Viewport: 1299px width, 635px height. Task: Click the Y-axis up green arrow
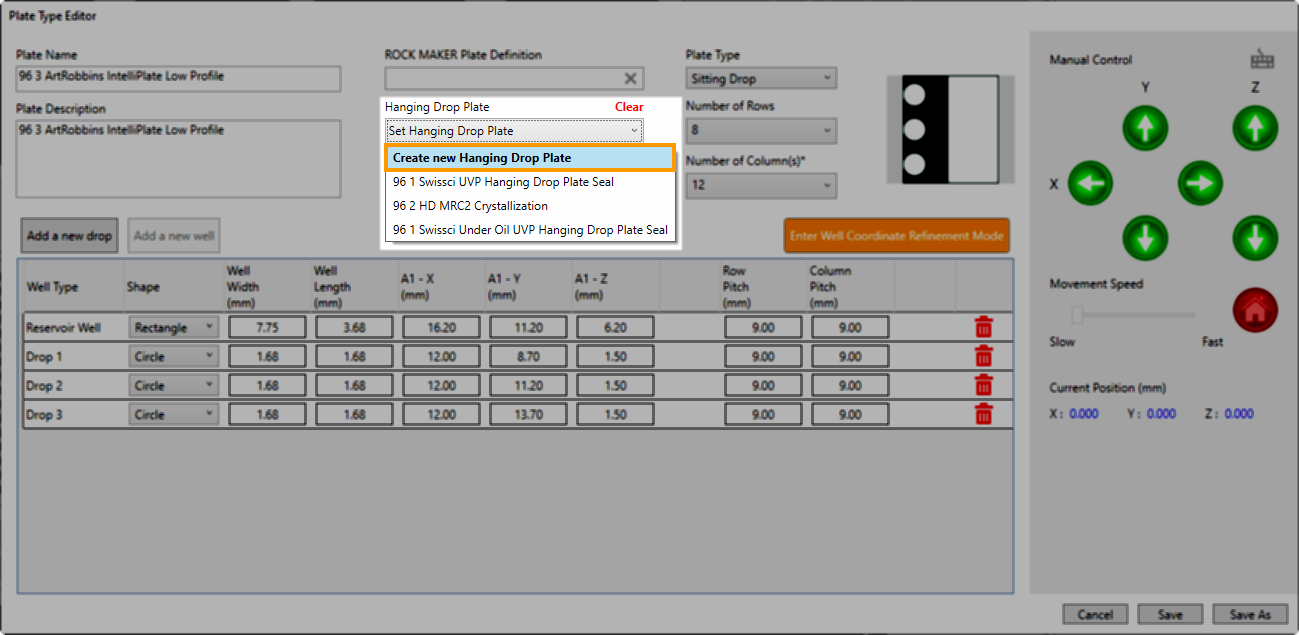pos(1145,128)
